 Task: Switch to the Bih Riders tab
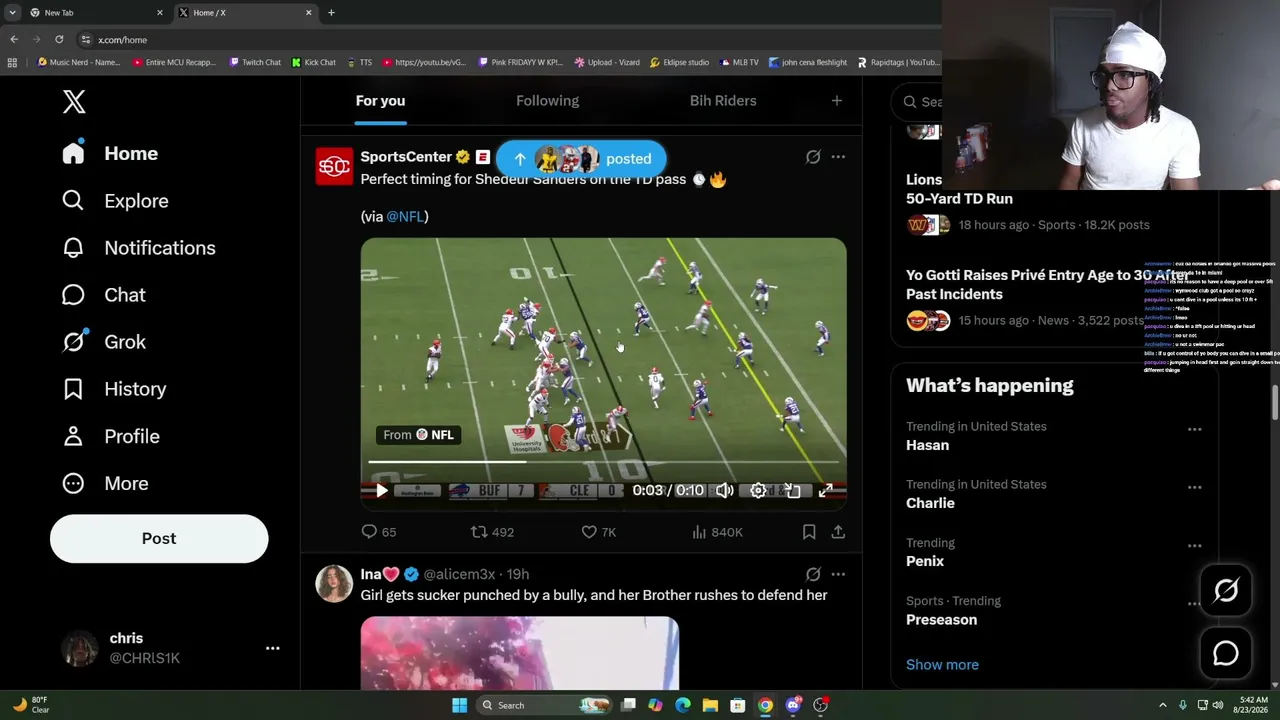pyautogui.click(x=723, y=101)
